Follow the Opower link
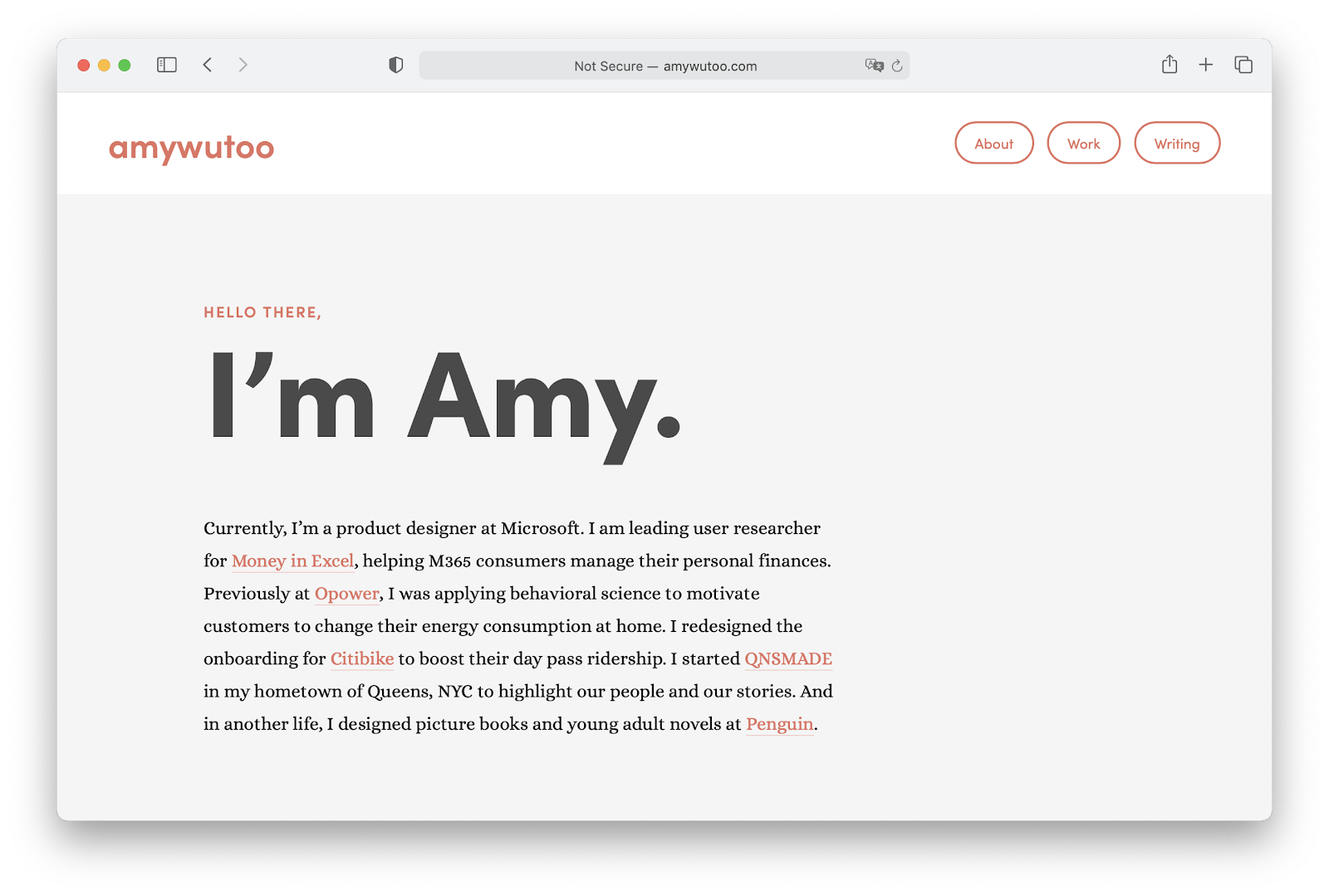1329x896 pixels. coord(346,594)
